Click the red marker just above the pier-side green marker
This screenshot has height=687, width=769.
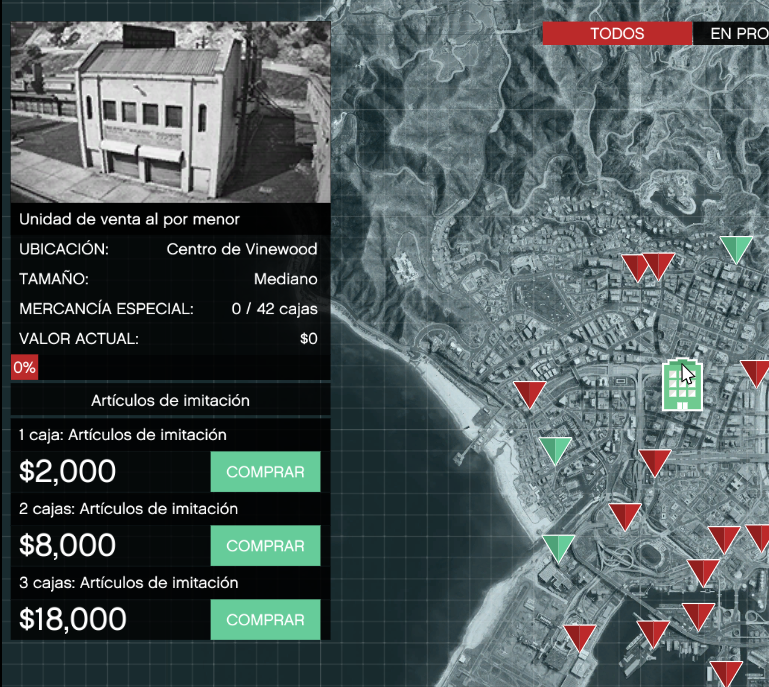point(530,394)
